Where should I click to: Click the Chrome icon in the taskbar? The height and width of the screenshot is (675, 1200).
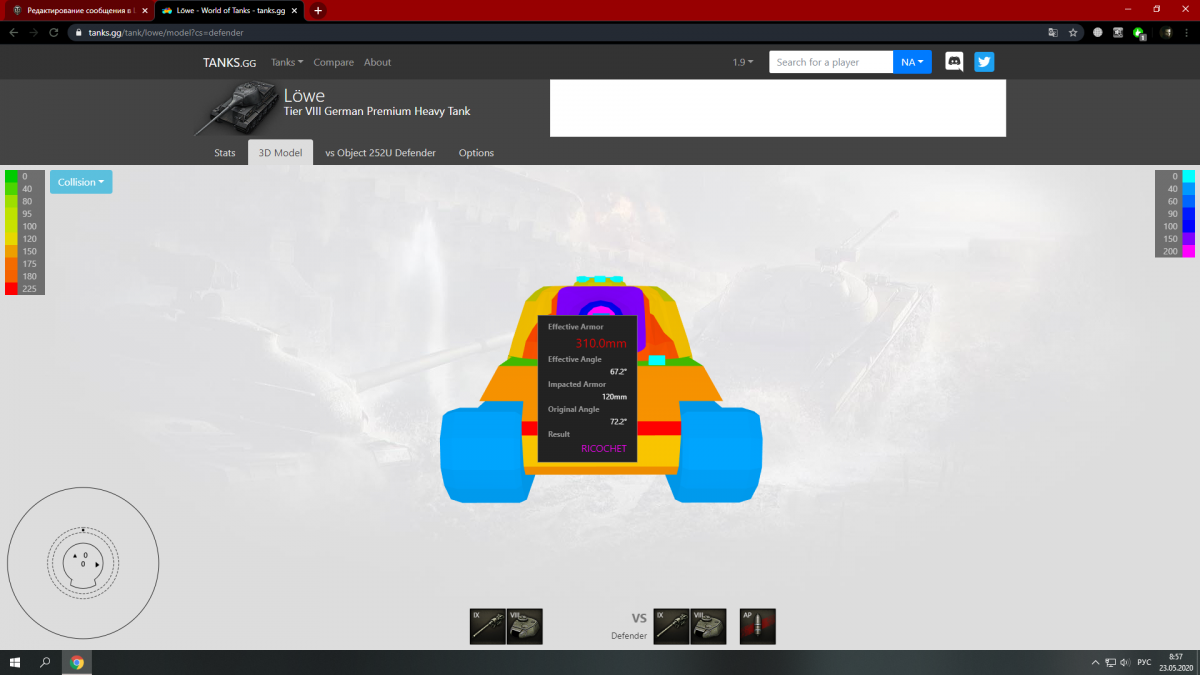[x=77, y=662]
